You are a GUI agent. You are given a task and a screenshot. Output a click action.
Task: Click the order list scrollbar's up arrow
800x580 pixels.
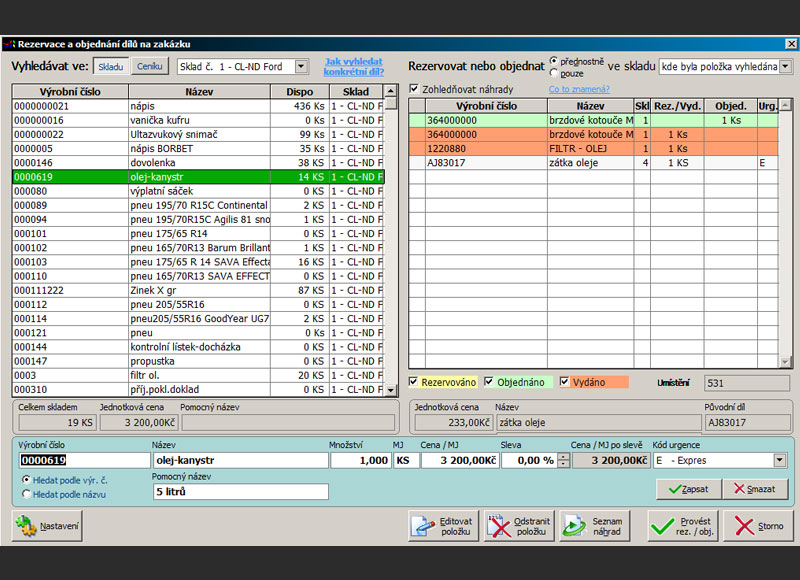click(x=785, y=105)
